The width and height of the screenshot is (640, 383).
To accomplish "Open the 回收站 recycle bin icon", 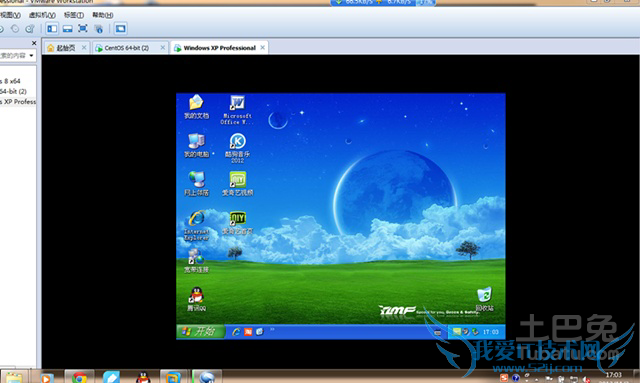I will (x=484, y=299).
